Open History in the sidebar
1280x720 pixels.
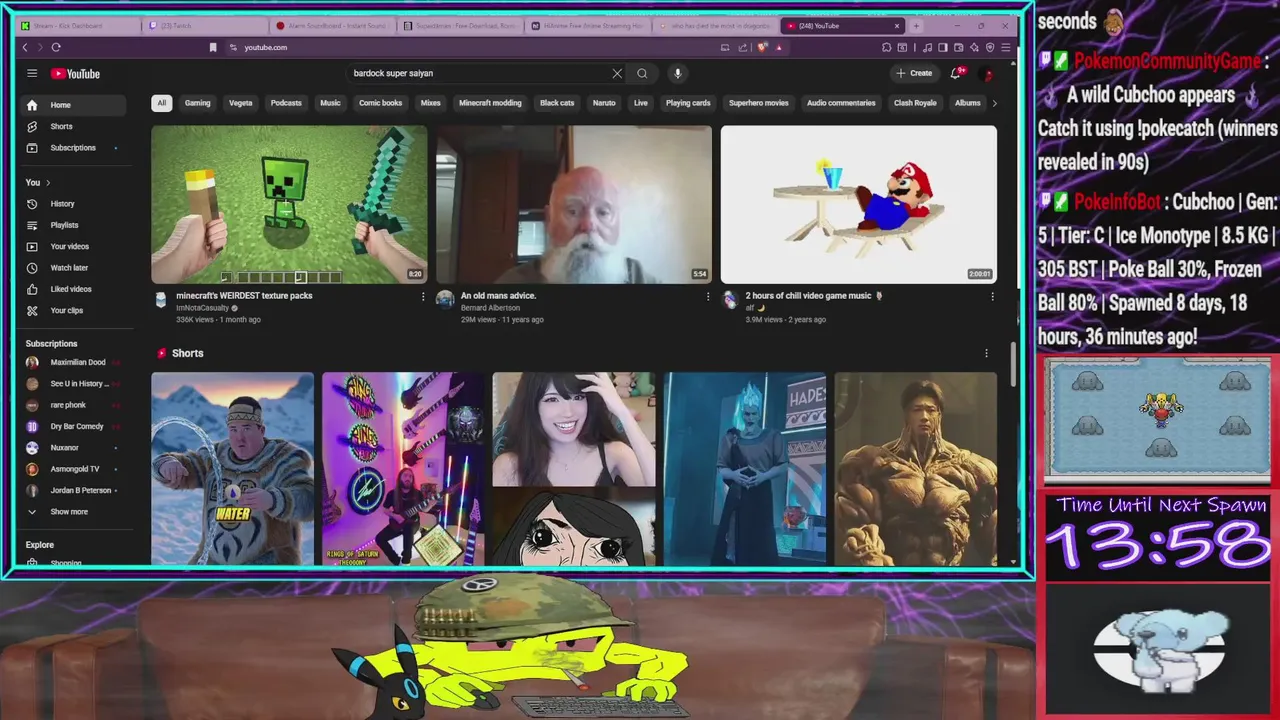tap(75, 204)
